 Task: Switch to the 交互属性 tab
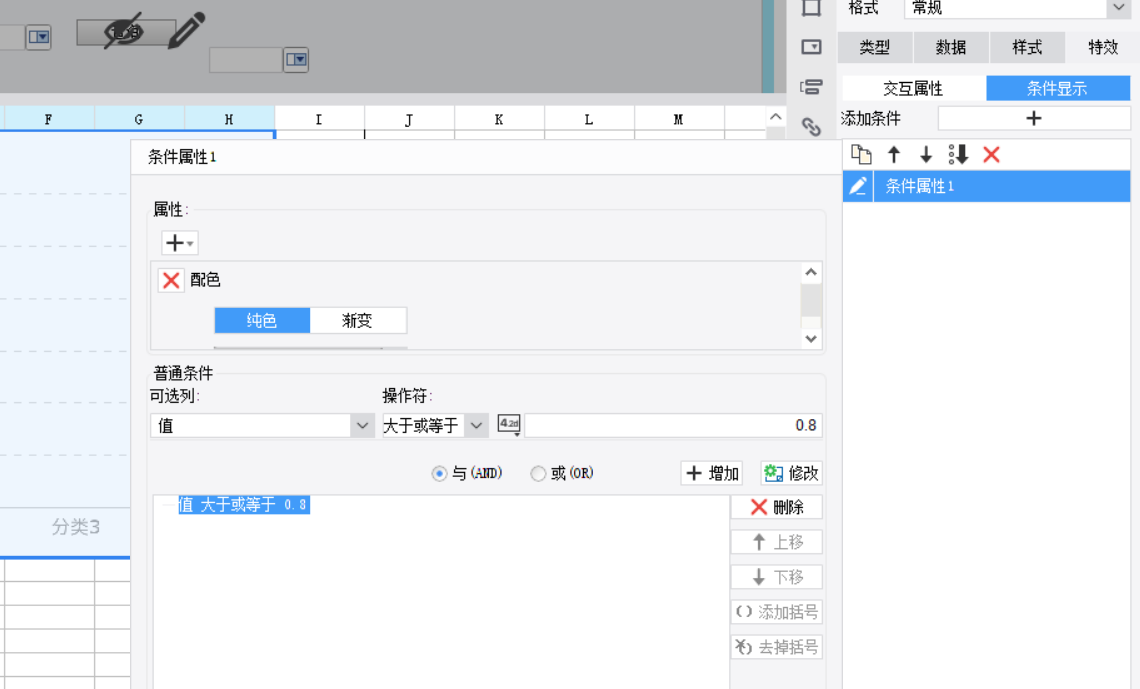click(913, 89)
